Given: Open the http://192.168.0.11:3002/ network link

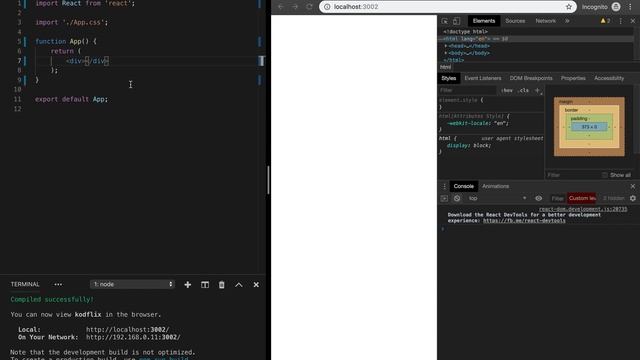Looking at the screenshot, I should (x=133, y=337).
